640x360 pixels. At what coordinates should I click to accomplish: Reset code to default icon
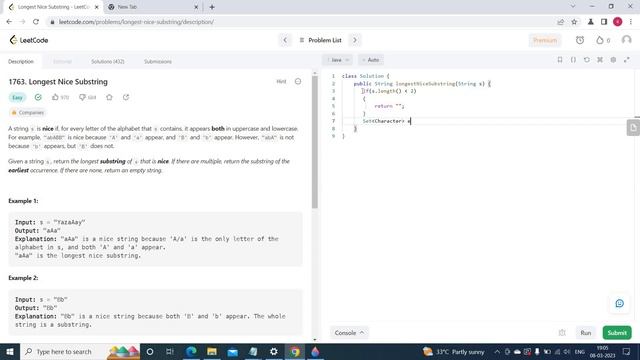point(587,60)
